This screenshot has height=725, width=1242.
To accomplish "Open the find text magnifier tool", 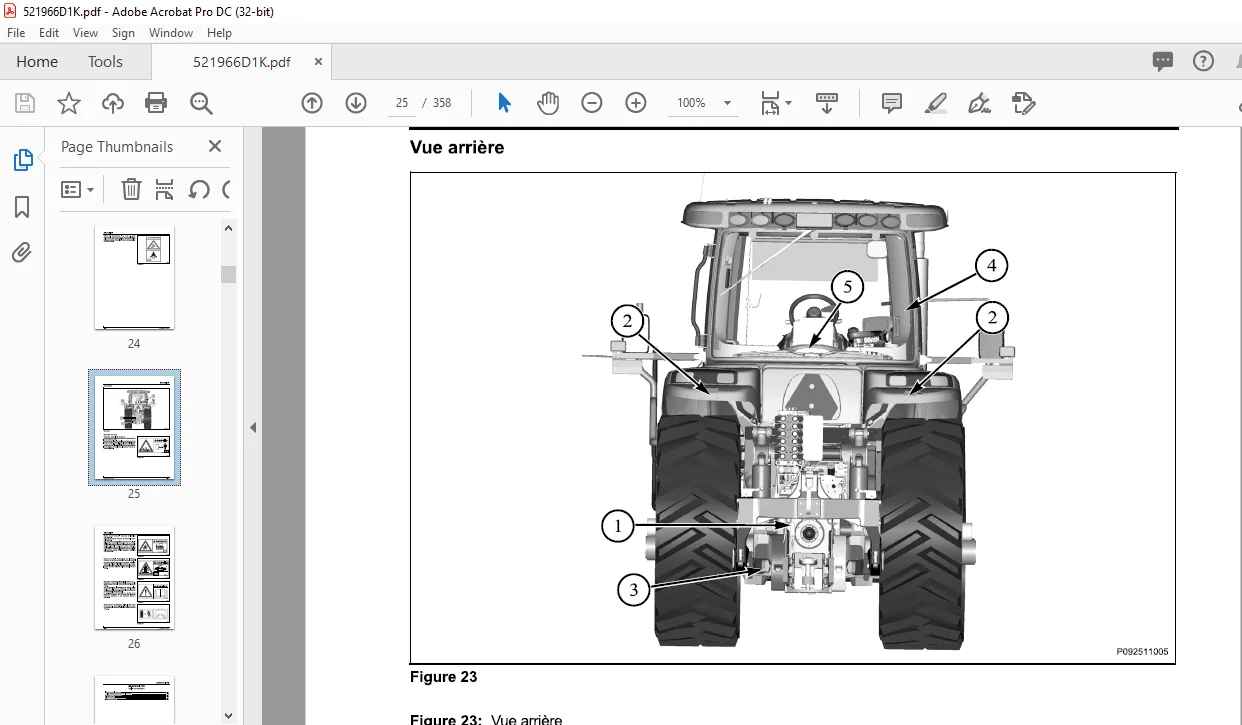I will pos(201,103).
